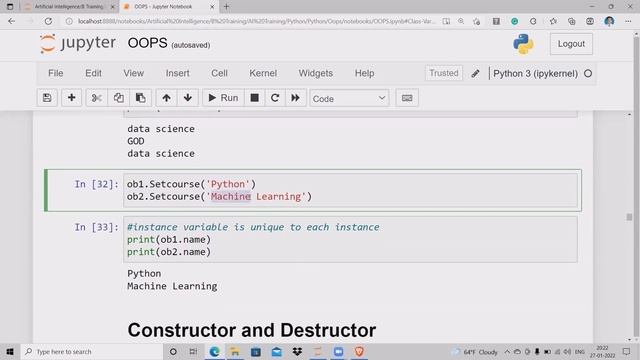Show hidden system tray icons
Image resolution: width=640 pixels, height=360 pixels.
tap(507, 351)
